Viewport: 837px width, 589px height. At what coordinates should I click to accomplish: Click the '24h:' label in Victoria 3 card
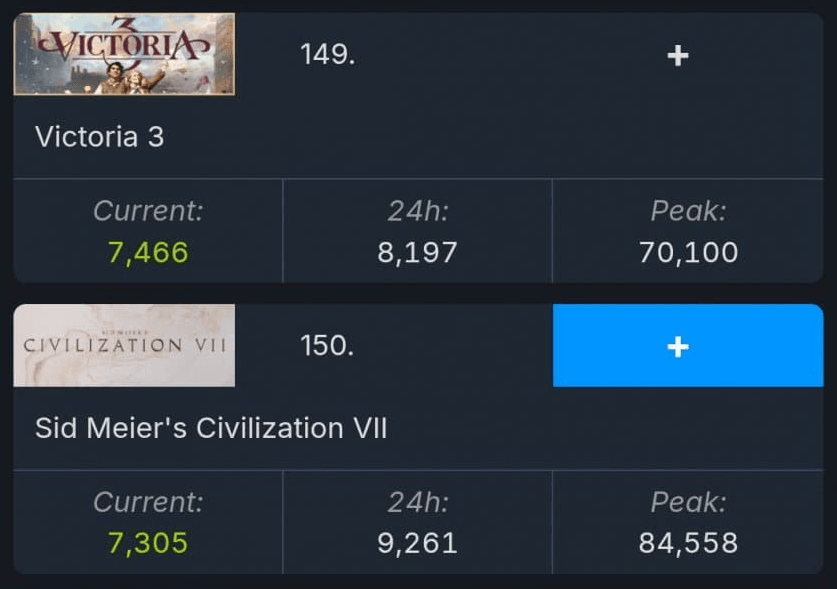417,211
